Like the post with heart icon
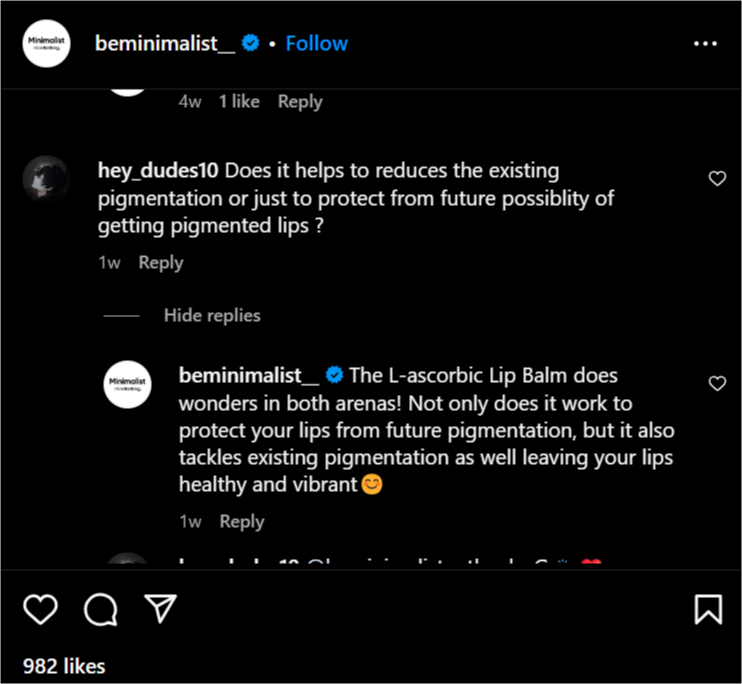Viewport: 742px width, 684px height. click(x=40, y=609)
